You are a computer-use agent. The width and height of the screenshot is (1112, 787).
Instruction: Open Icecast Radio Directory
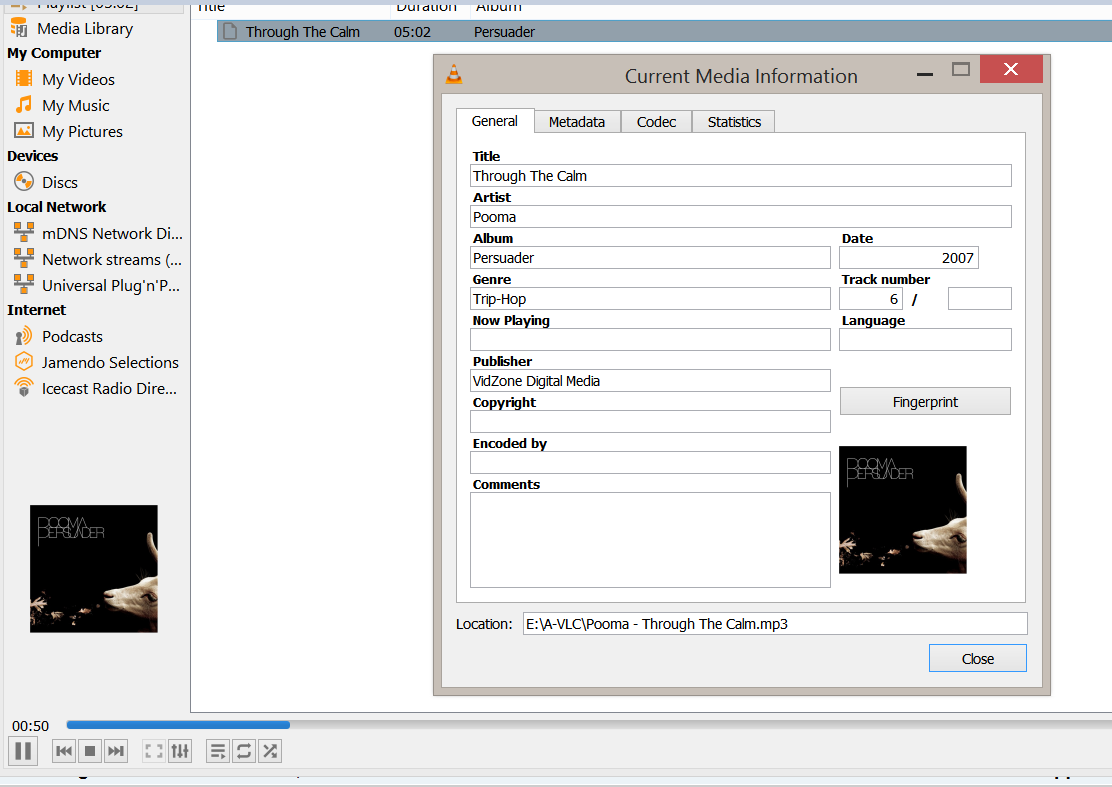click(96, 389)
